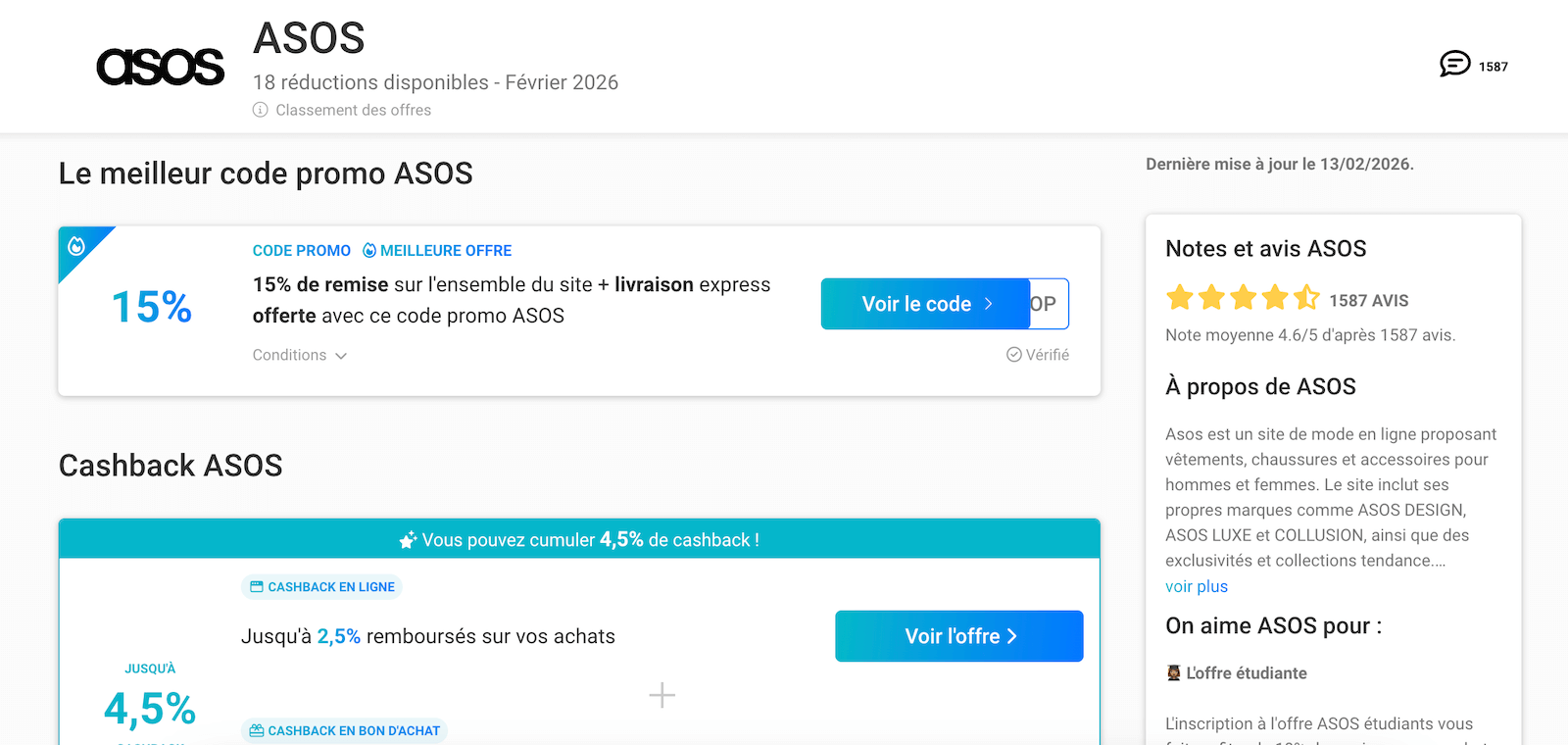
Task: Click the droplet icon beside MEILLEURE OFFRE
Action: tap(367, 250)
